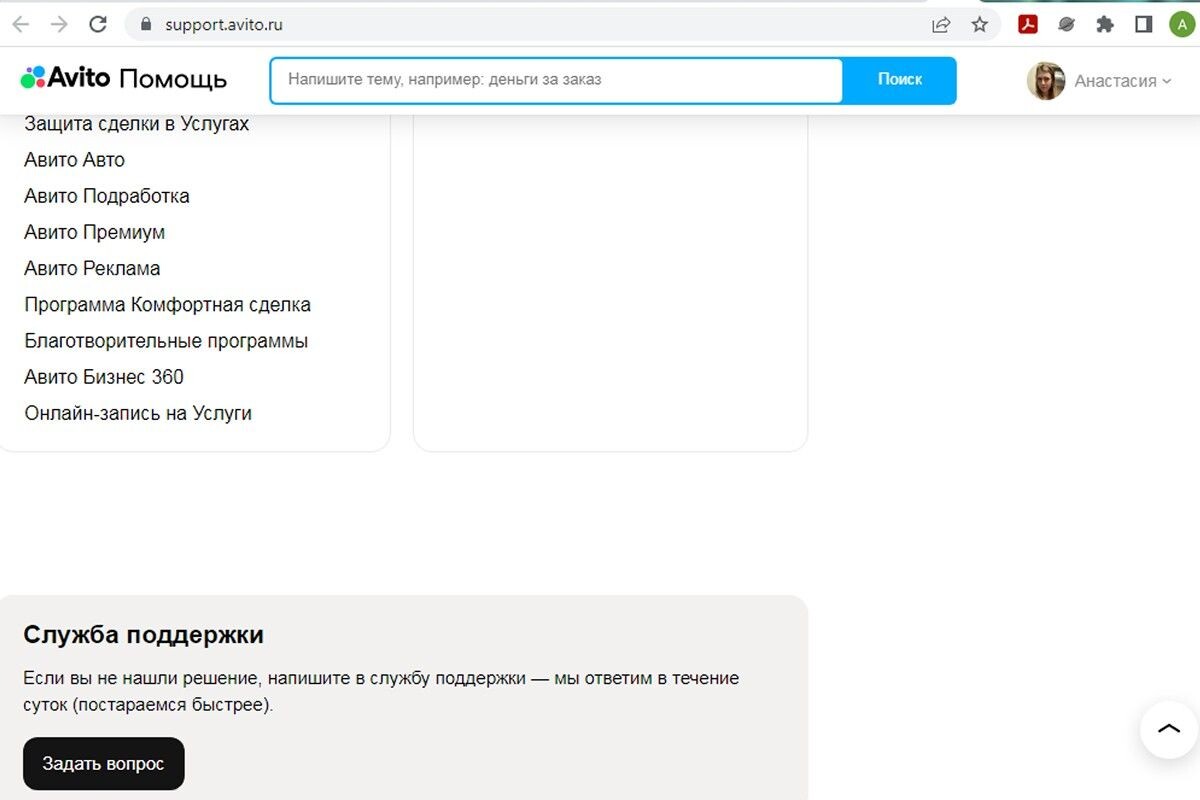
Task: Click the padlock site info icon
Action: 145,25
